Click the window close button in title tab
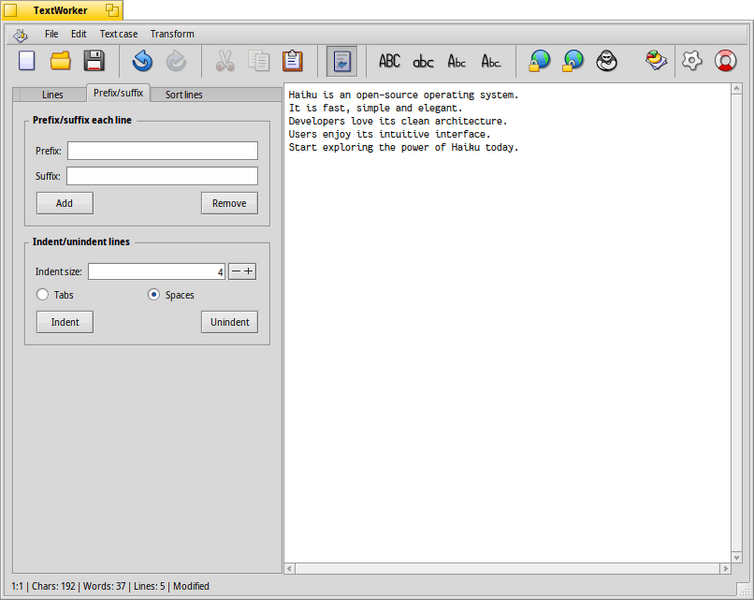The width and height of the screenshot is (754, 600). [x=10, y=10]
